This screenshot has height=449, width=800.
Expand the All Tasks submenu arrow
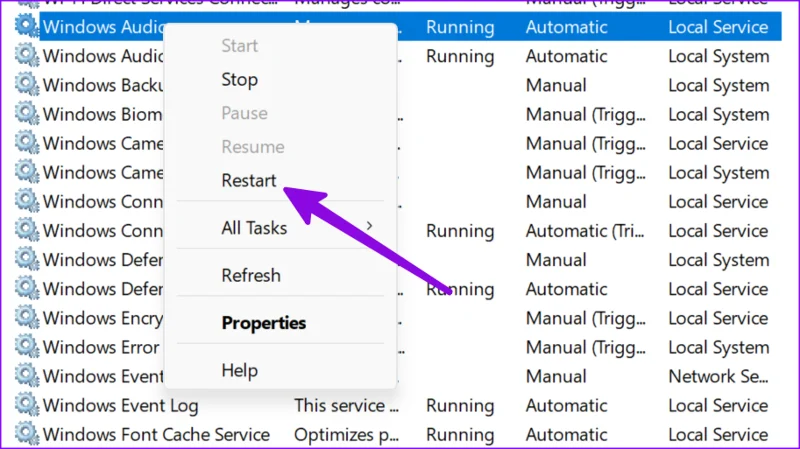369,226
